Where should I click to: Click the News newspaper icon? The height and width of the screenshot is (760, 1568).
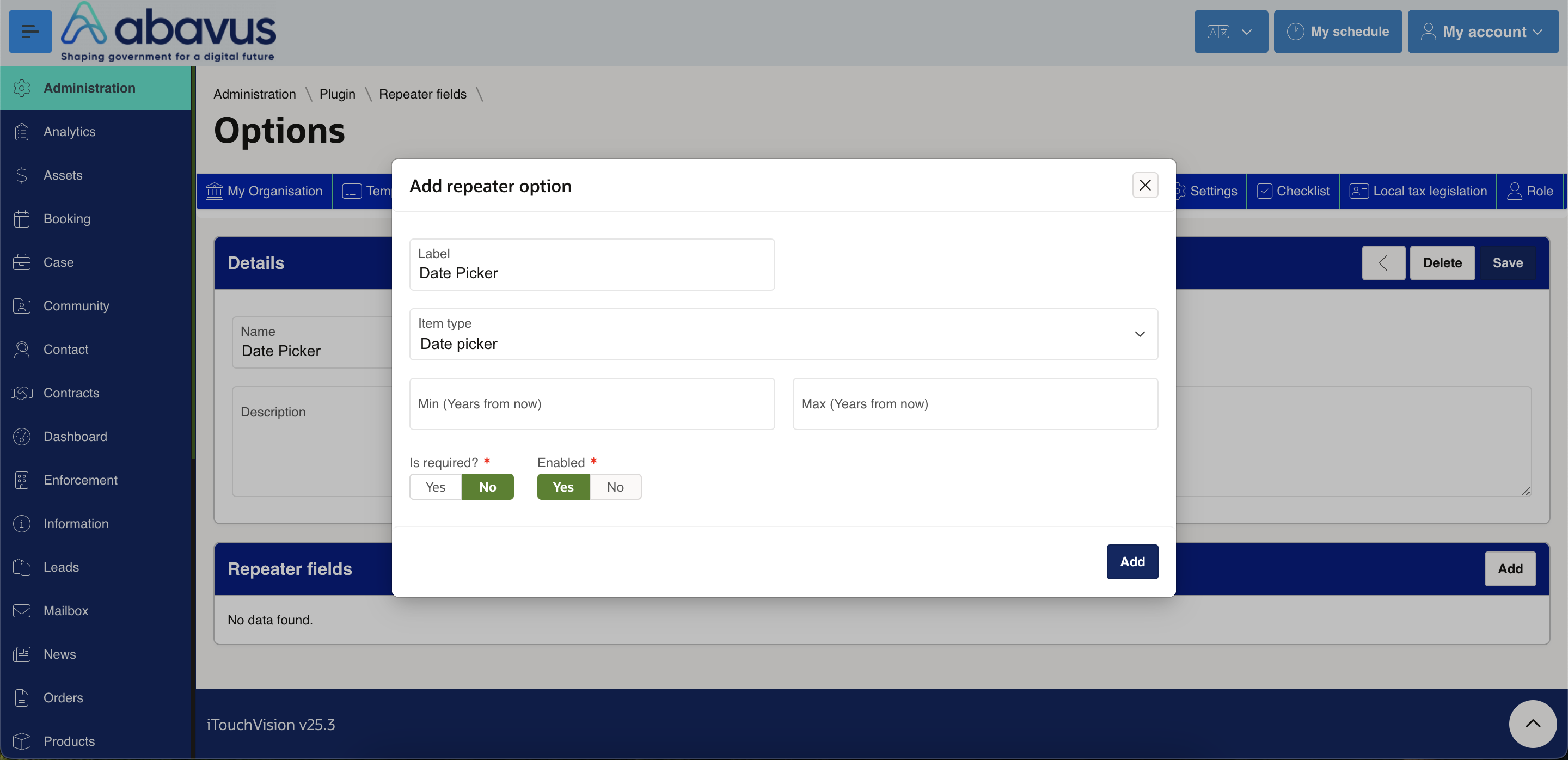[x=22, y=654]
